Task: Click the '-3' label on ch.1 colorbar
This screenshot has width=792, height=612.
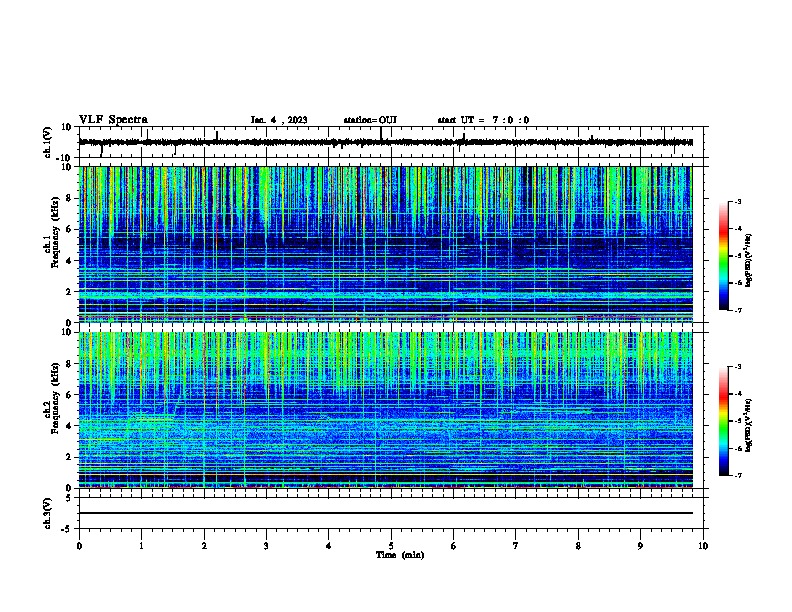Action: (x=737, y=201)
